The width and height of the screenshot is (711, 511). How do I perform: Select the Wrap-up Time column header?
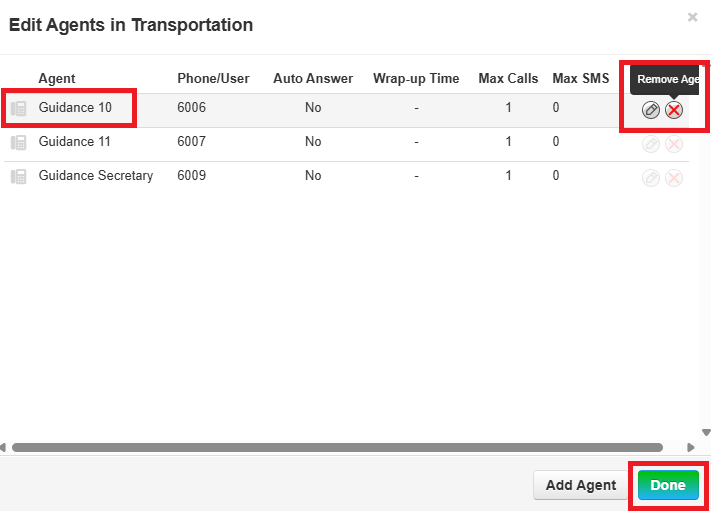pos(416,78)
